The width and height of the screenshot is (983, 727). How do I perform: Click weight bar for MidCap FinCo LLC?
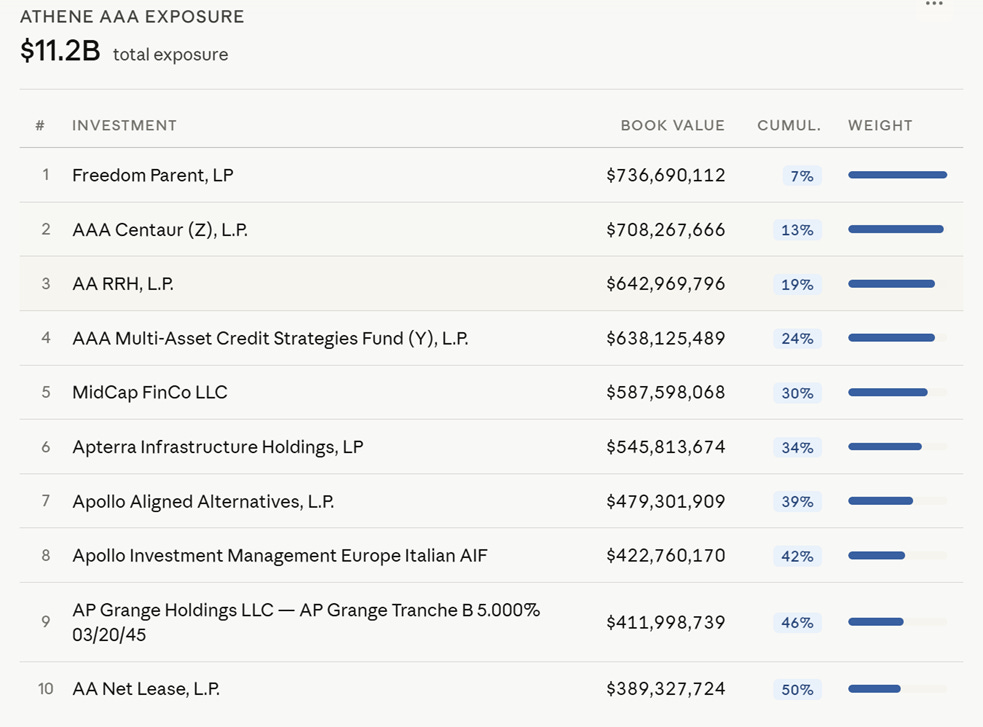click(x=898, y=392)
